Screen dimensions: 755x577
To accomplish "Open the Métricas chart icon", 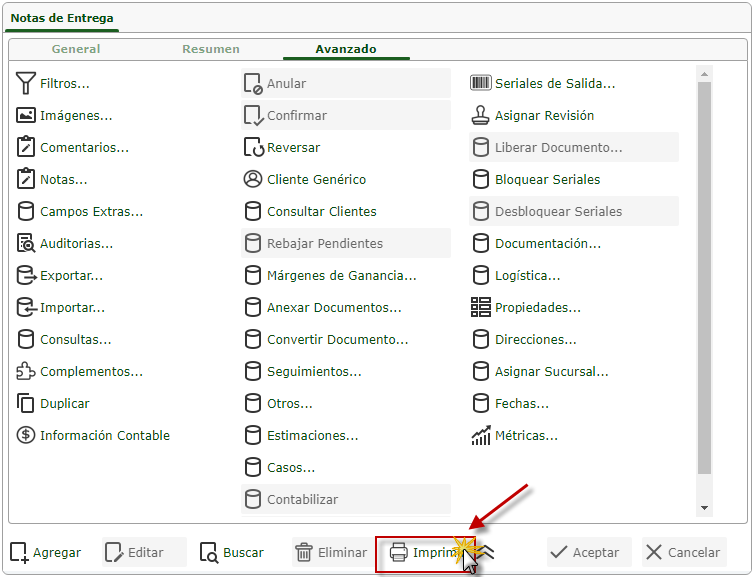I will coord(481,435).
